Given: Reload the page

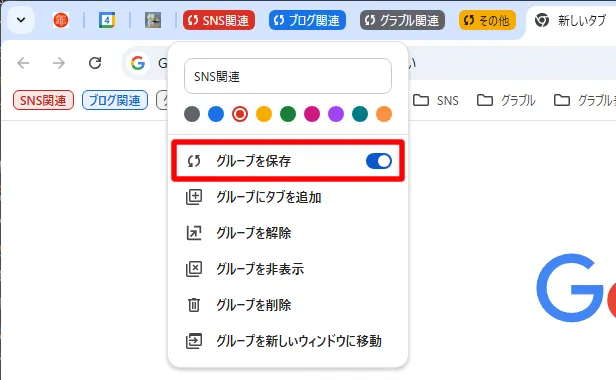Looking at the screenshot, I should (x=95, y=63).
